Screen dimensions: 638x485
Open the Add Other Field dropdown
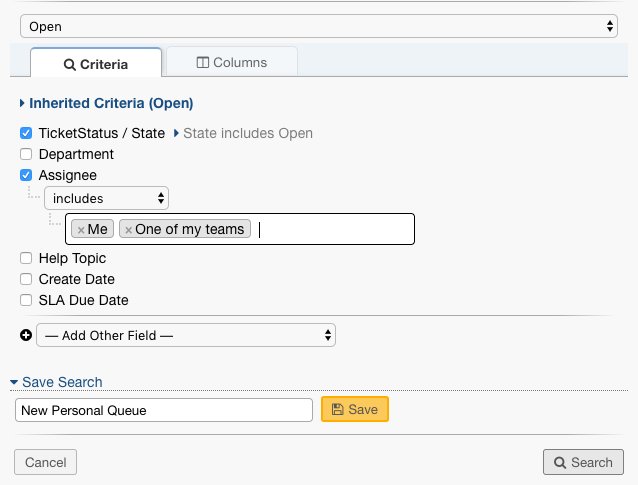[x=186, y=336]
